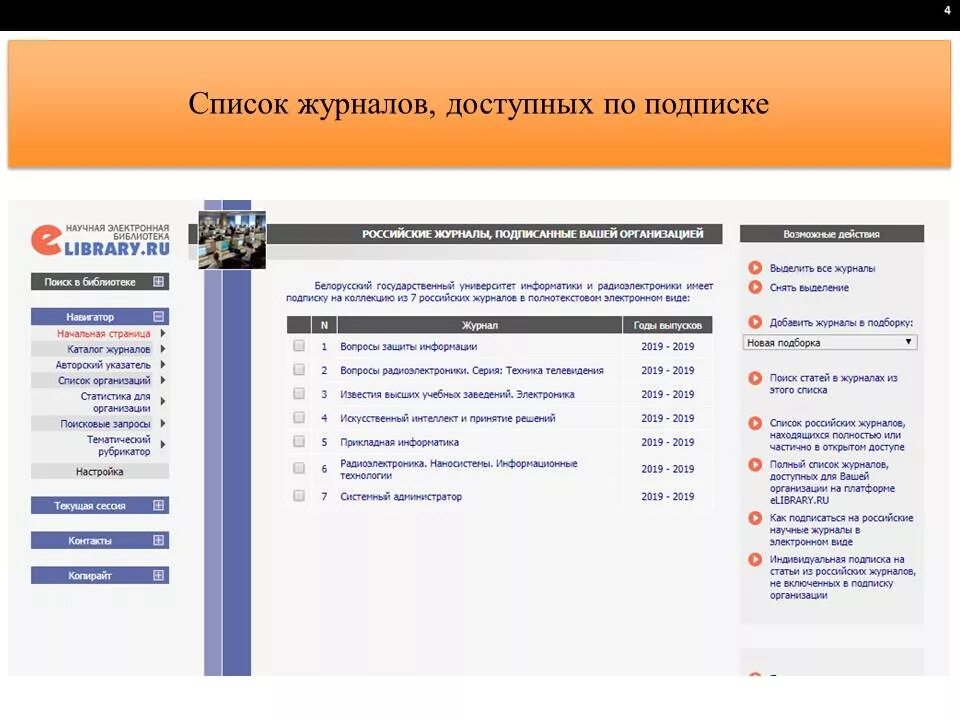Click the orange icon beside 'Поиск статей в журналах'
960x720 pixels.
[x=755, y=378]
